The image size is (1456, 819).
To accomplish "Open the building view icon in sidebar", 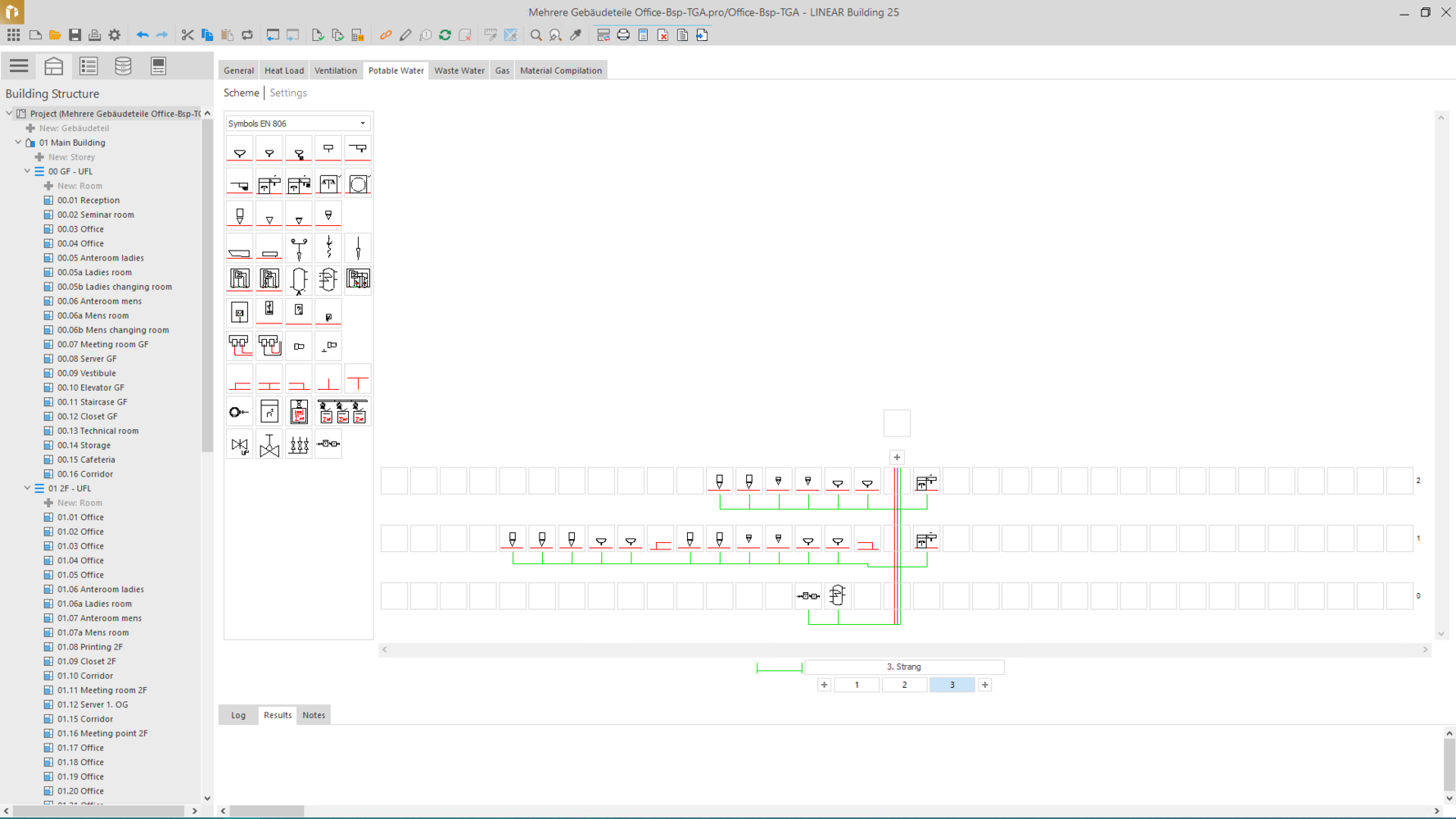I will click(x=54, y=66).
